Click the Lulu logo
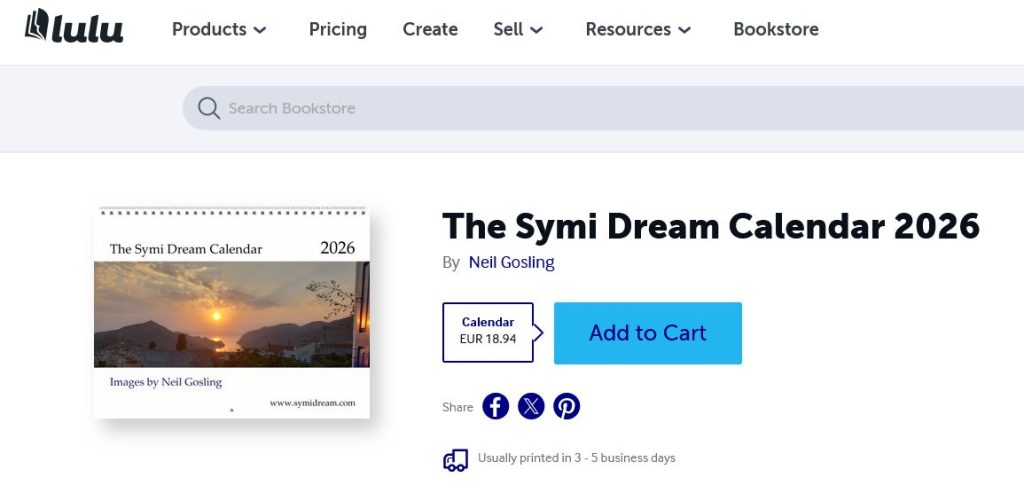 coord(74,28)
